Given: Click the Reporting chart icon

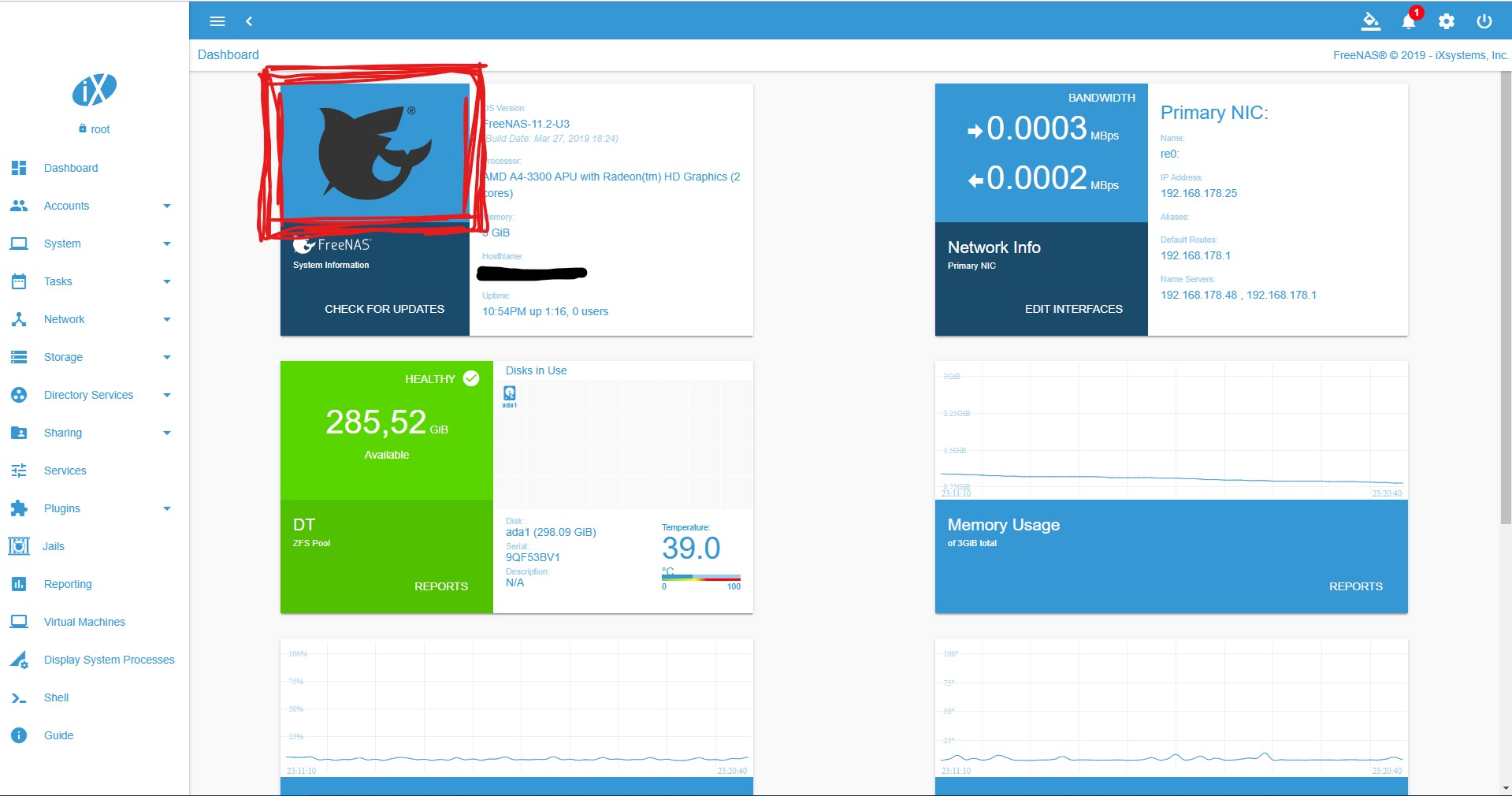Looking at the screenshot, I should click(x=19, y=584).
